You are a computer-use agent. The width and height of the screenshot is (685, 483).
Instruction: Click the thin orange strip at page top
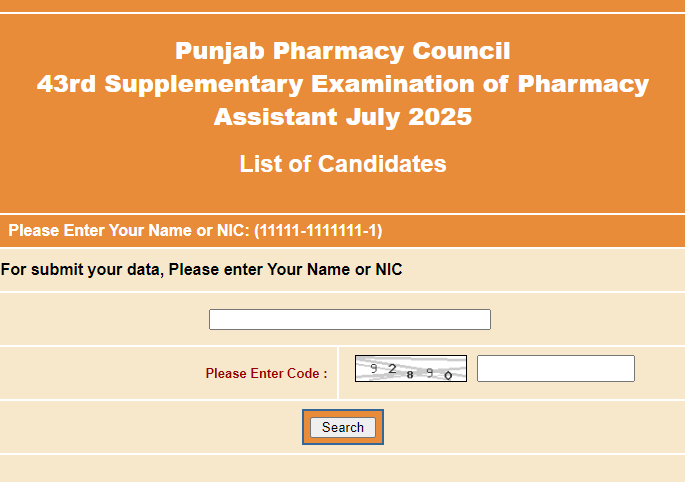pyautogui.click(x=342, y=6)
